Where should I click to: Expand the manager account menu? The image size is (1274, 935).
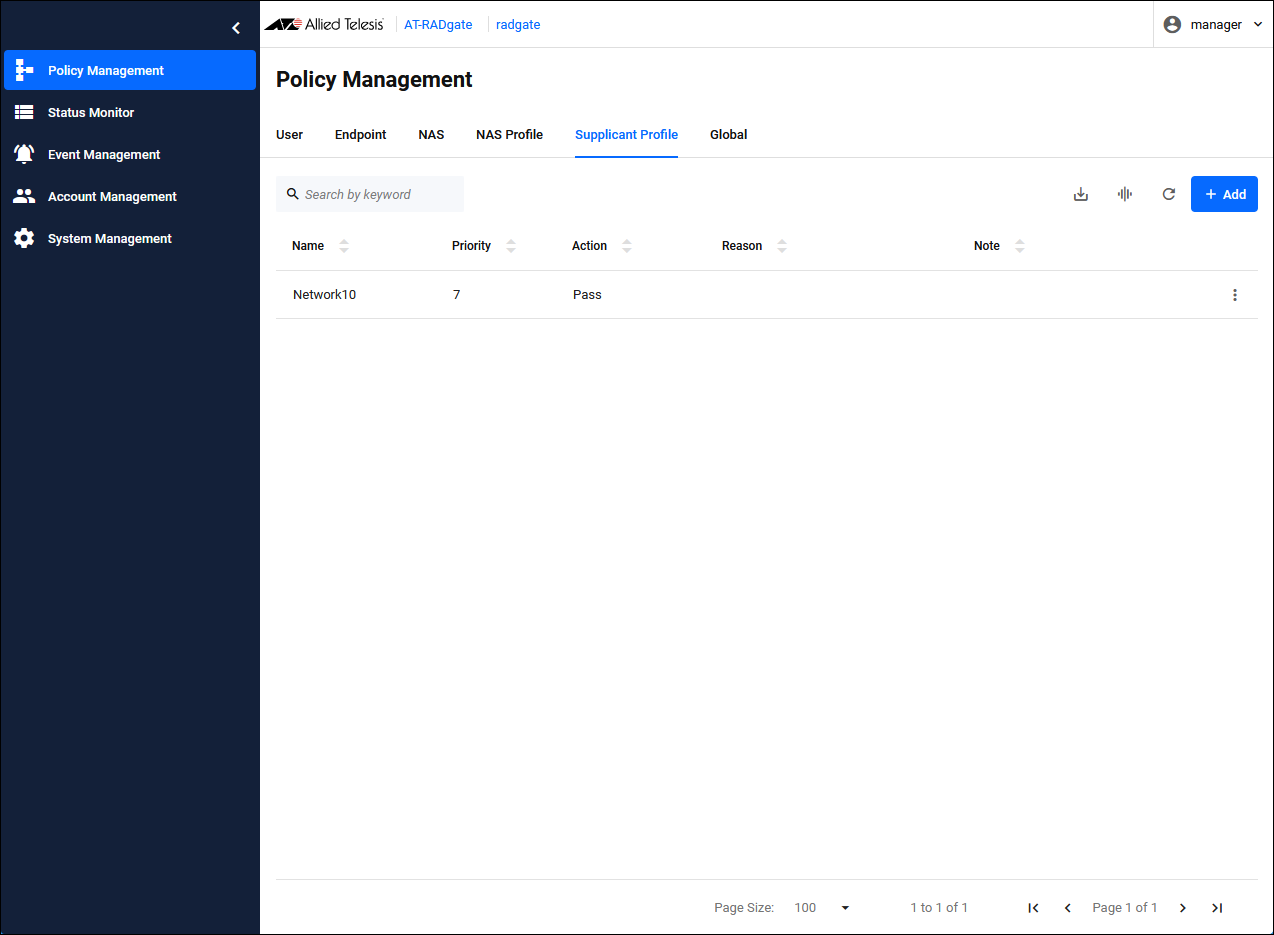click(x=1214, y=25)
